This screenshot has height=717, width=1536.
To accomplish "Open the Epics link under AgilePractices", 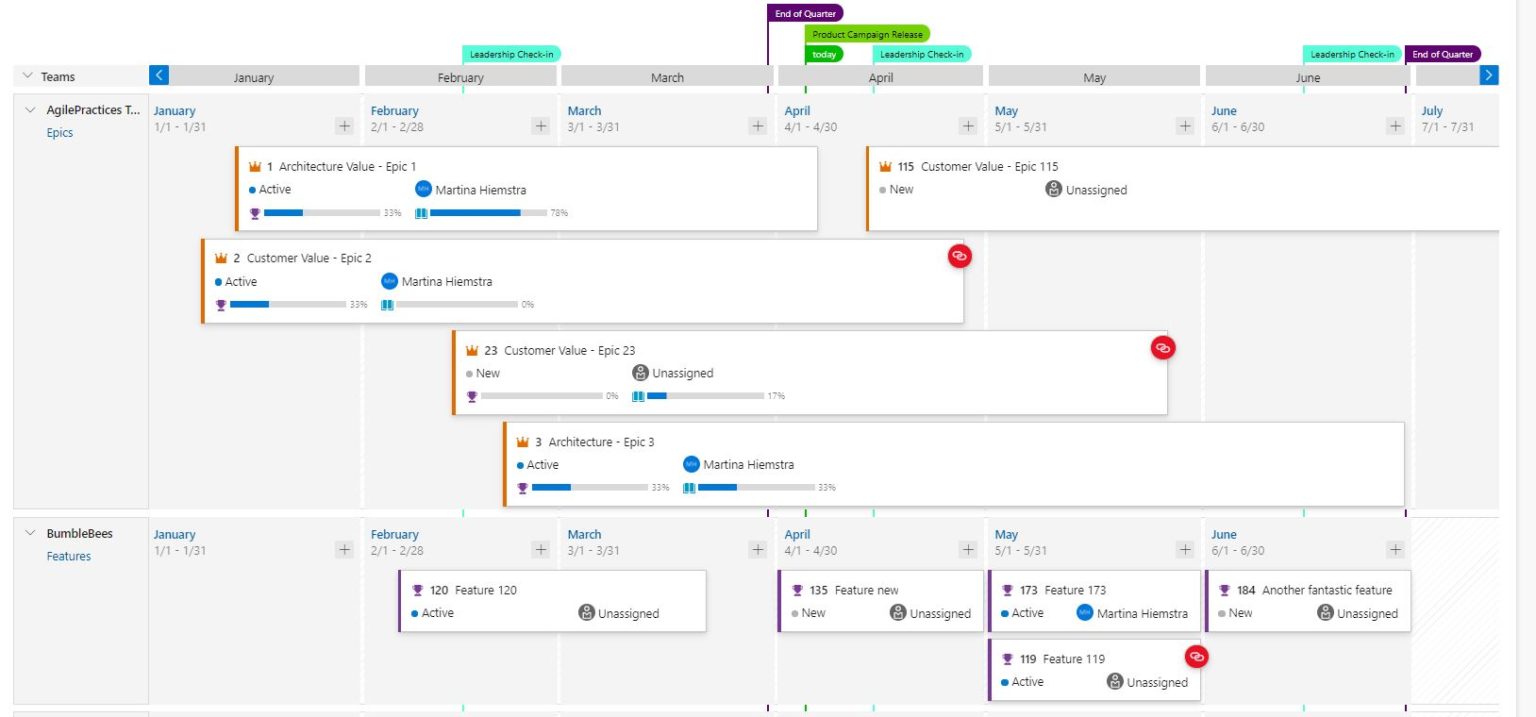I will (59, 132).
